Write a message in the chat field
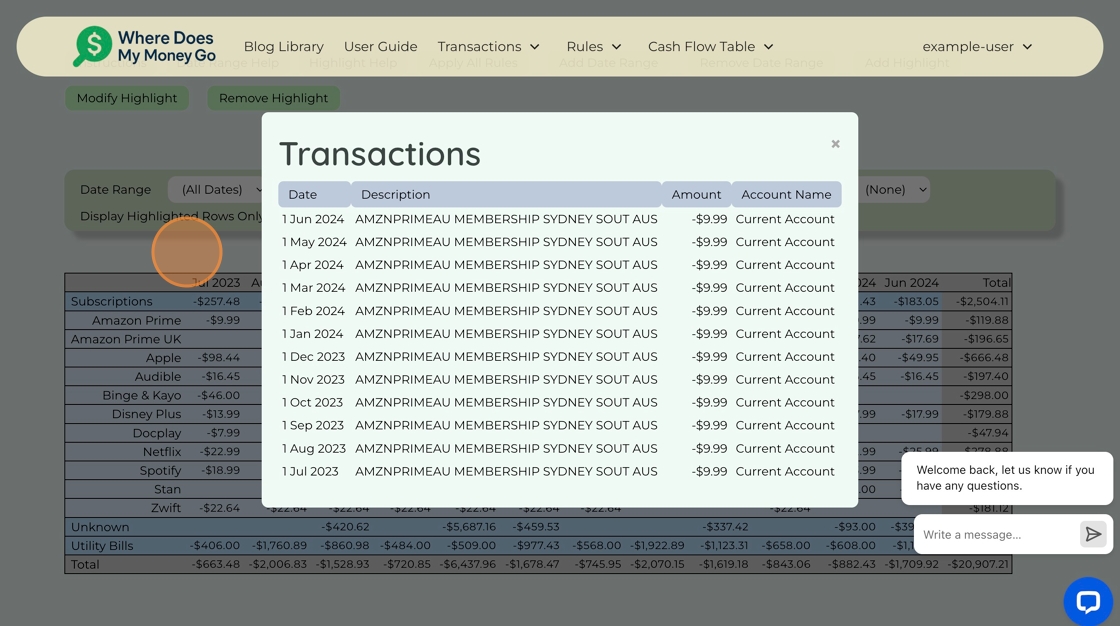1120x626 pixels. (x=997, y=535)
